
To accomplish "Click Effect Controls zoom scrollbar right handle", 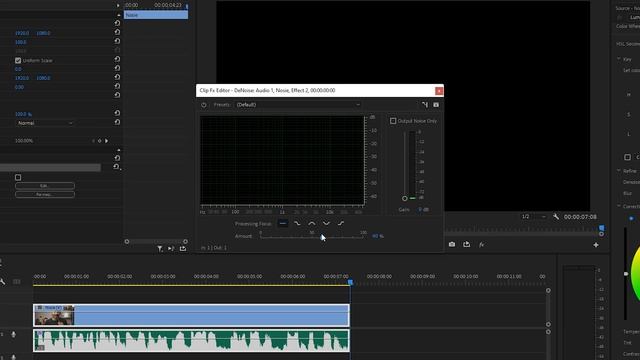I will tap(185, 241).
